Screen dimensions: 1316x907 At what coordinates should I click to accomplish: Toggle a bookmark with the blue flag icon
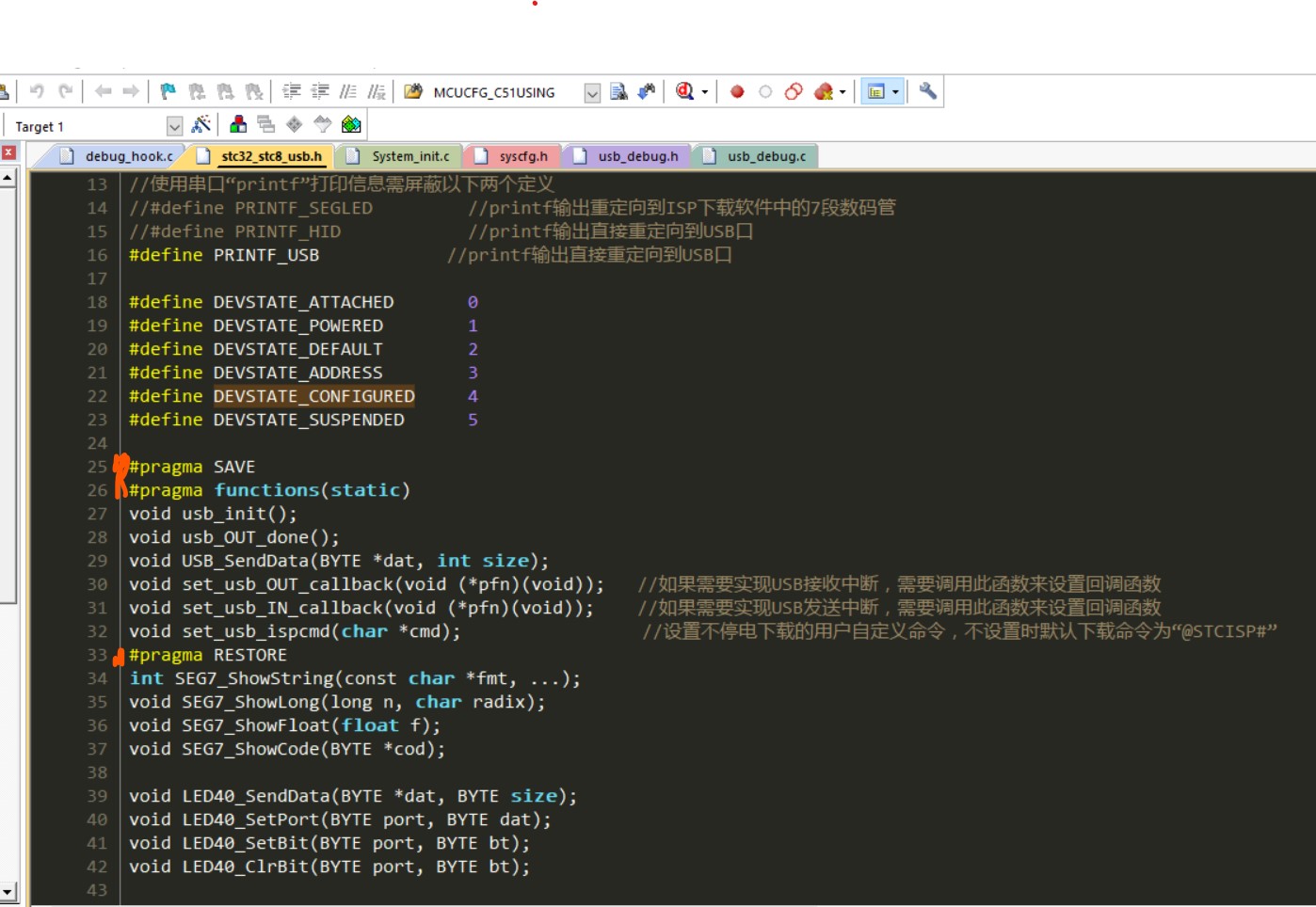(169, 91)
